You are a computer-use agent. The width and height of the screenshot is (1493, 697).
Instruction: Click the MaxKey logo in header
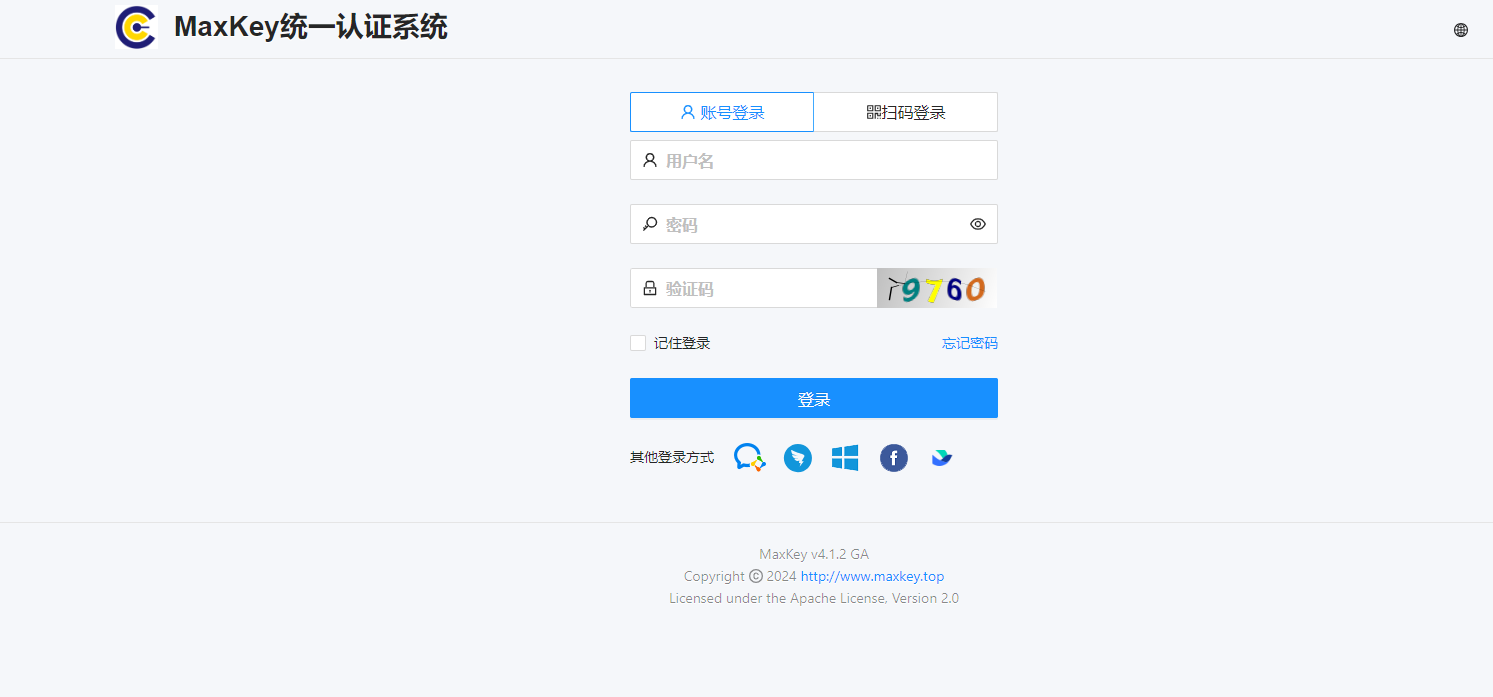136,27
